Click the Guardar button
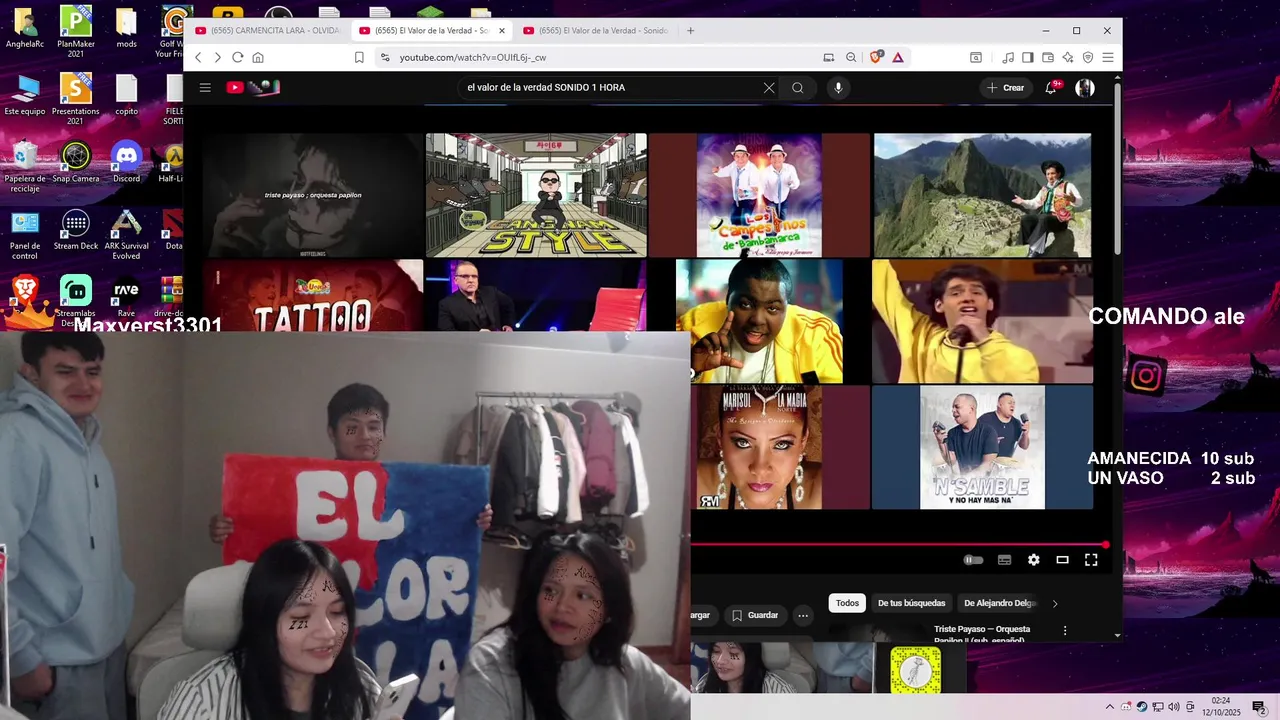Screen dimensions: 1280x720 click(753, 615)
